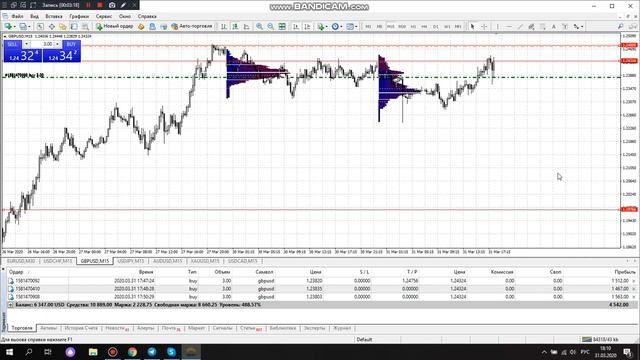640x360 pixels.
Task: Increase volume arrow in one-click panel
Action: (57, 44)
